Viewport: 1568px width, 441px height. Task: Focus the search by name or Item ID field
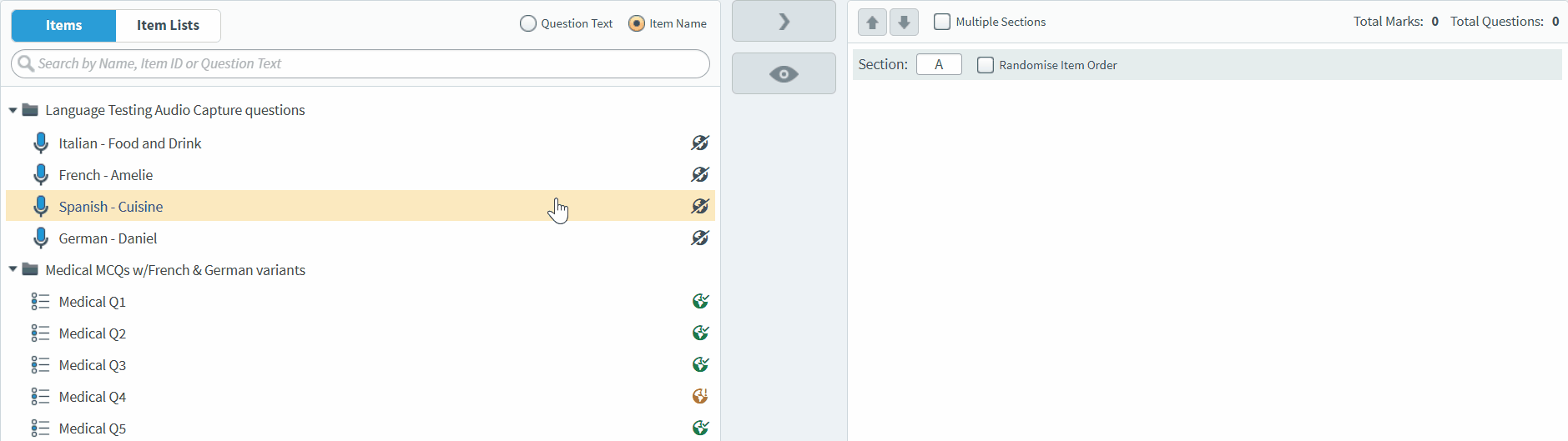coord(367,64)
